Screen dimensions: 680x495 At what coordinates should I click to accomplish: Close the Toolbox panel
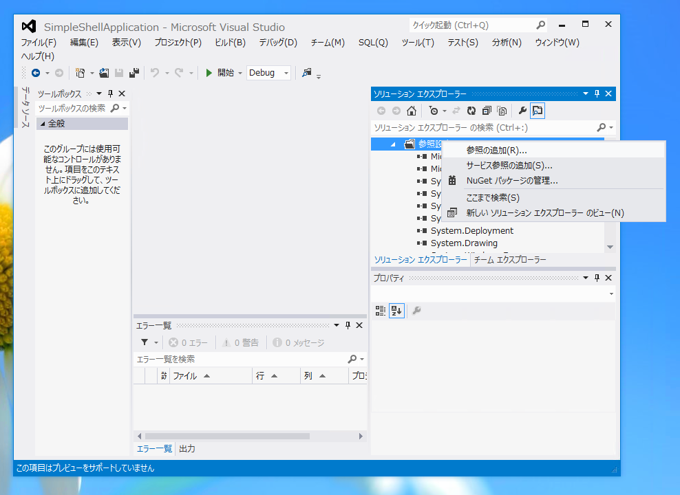(x=122, y=94)
